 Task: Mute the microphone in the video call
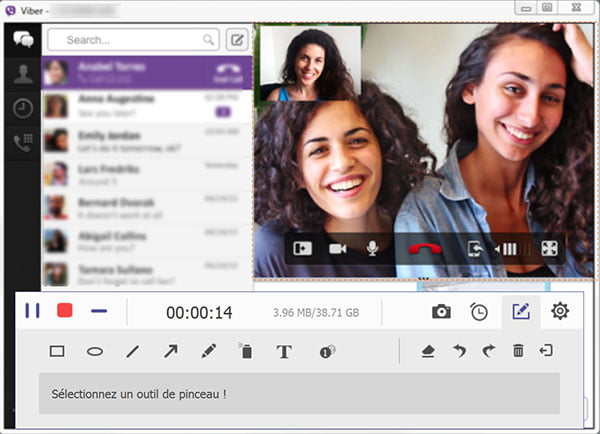click(x=373, y=248)
